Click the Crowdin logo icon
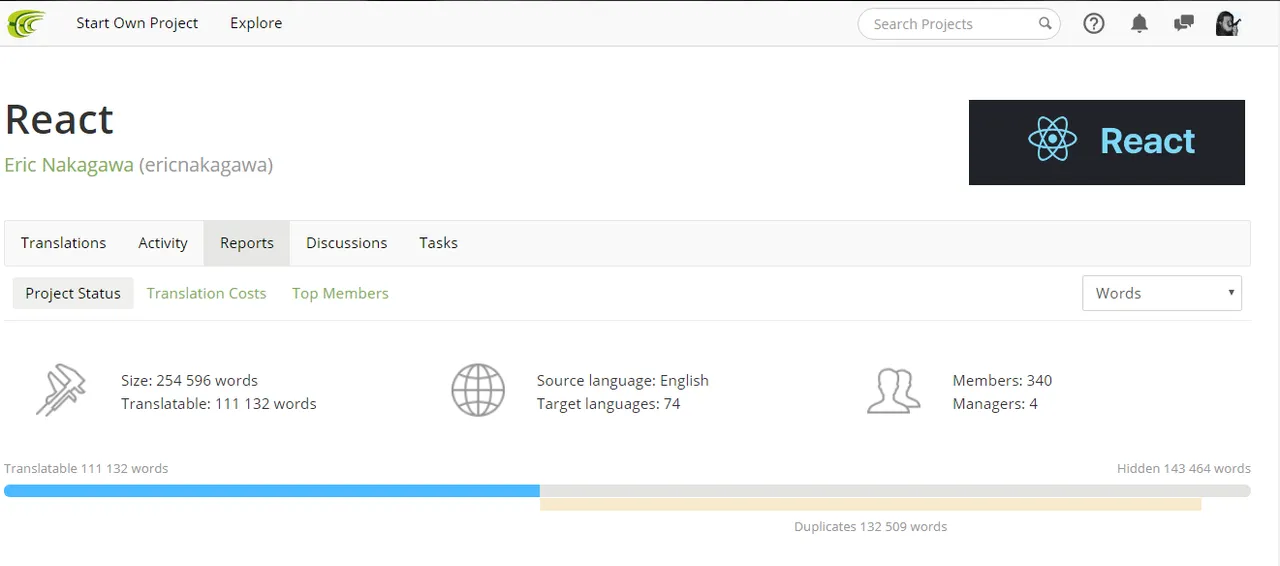This screenshot has height=566, width=1280. (x=25, y=23)
